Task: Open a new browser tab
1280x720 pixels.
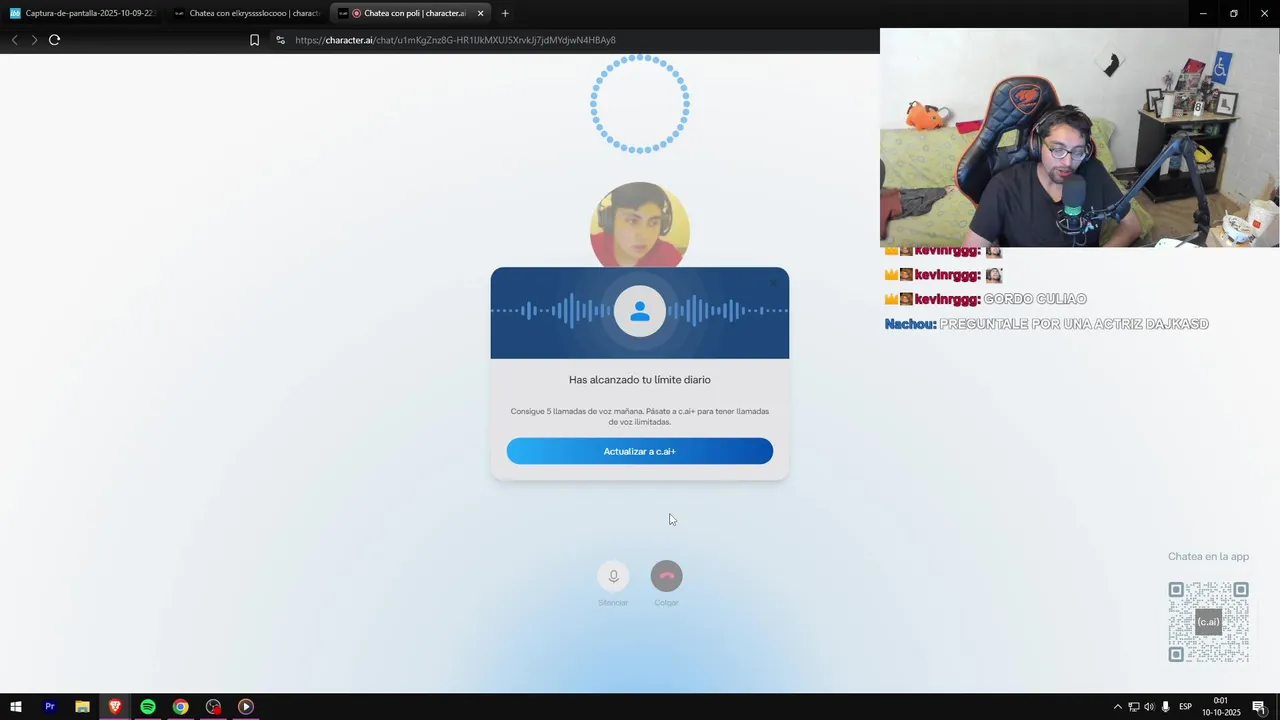Action: coord(505,13)
